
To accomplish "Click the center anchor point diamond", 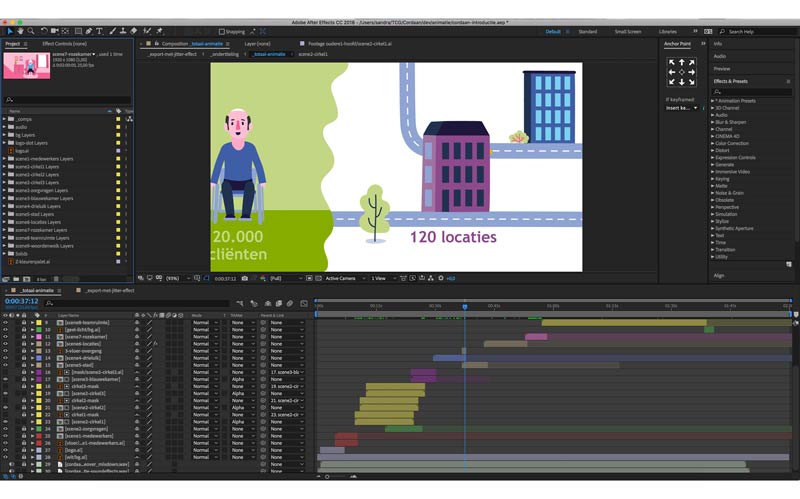I will click(x=682, y=72).
